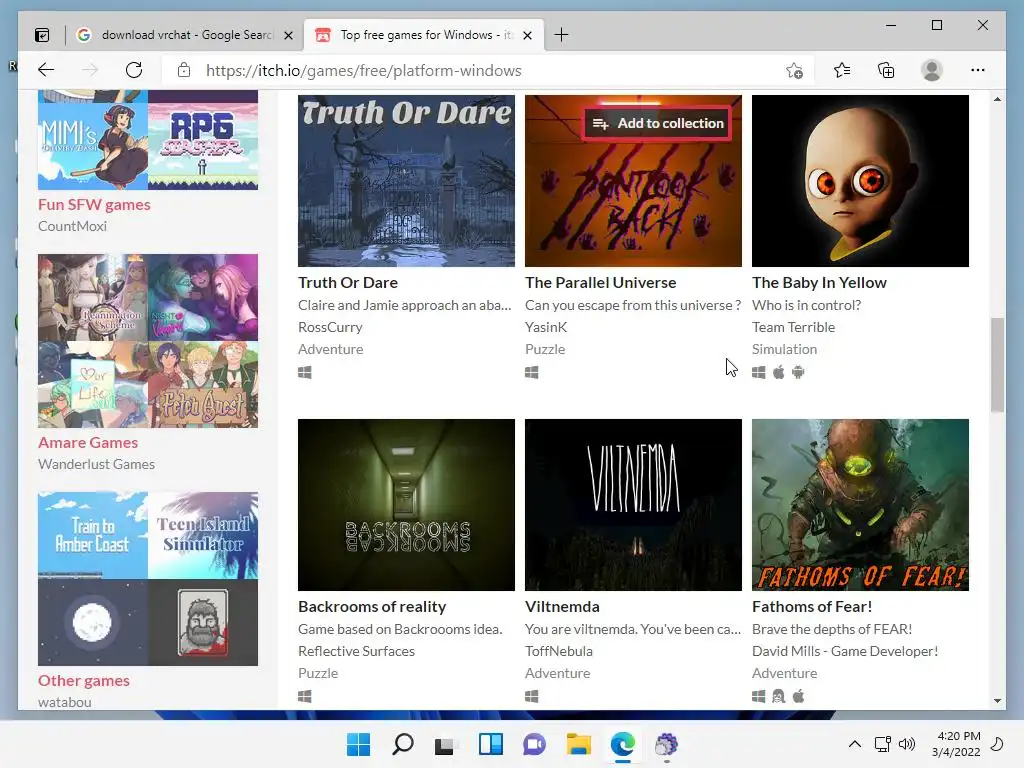The image size is (1024, 768).
Task: Click the Other games collection thumbnail grid
Action: [x=148, y=579]
